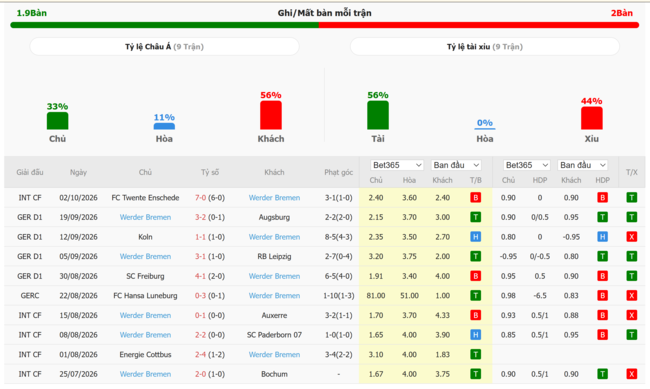Open the Ban đầu dropdown beside second Bet365

[582, 165]
